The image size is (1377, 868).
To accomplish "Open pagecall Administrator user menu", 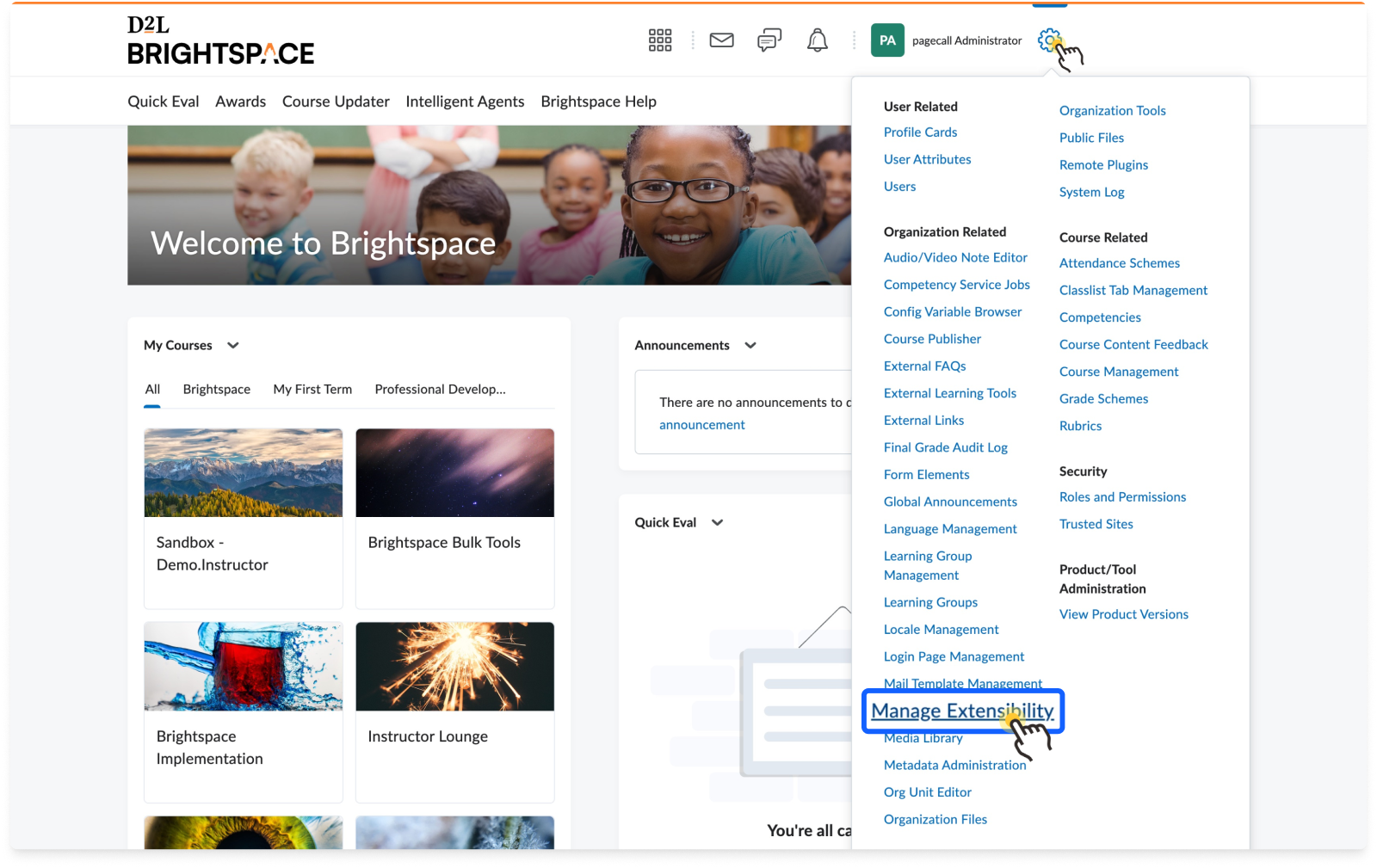I will tap(966, 40).
